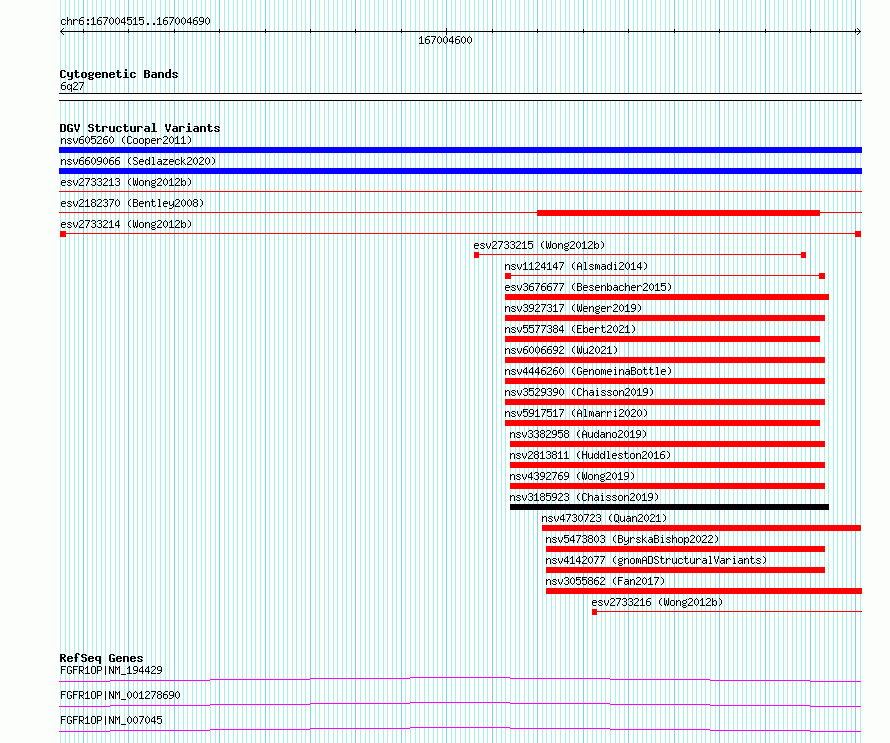Image resolution: width=890 pixels, height=743 pixels.
Task: Click the red esv2182370 (Bentley2008) bar
Action: (x=678, y=213)
